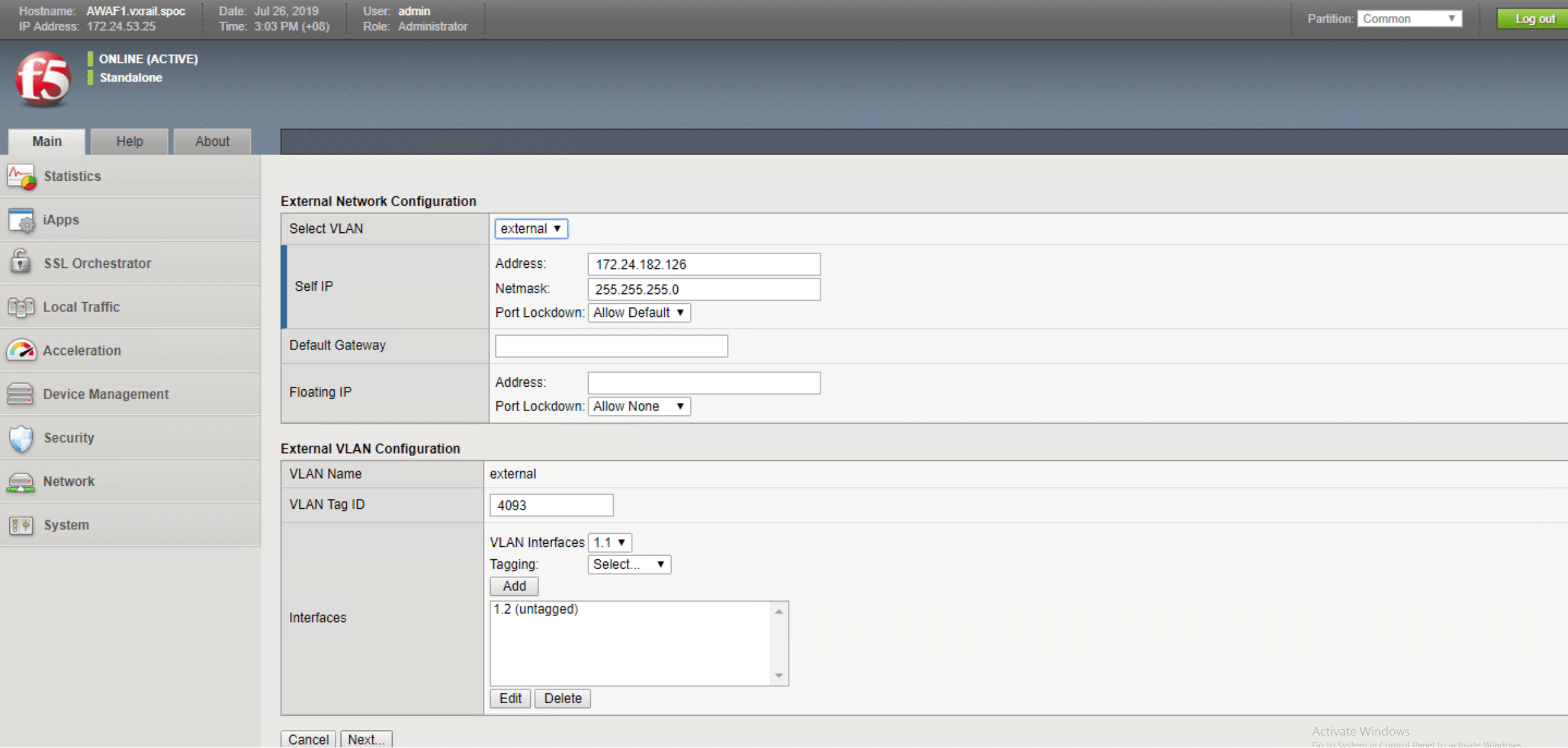The width and height of the screenshot is (1568, 748).
Task: Switch to the Help tab
Action: pos(129,141)
